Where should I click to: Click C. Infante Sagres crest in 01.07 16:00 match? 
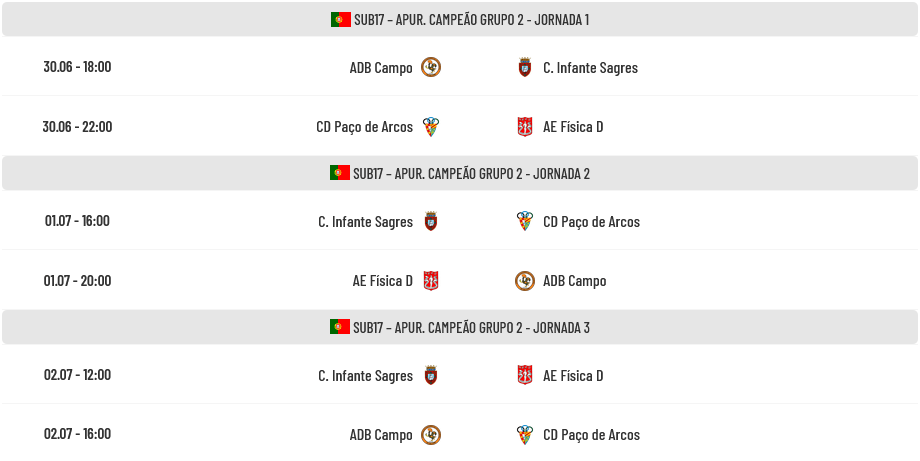click(431, 222)
